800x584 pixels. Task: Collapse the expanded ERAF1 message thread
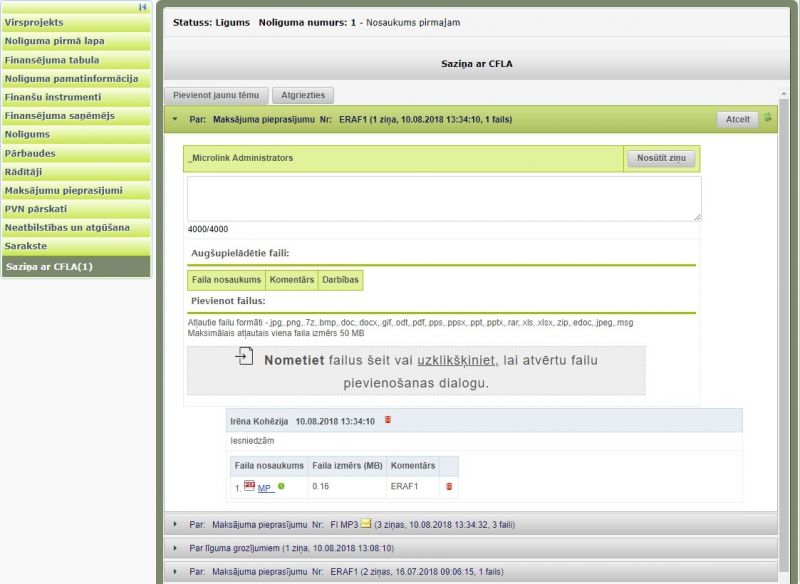[x=176, y=119]
